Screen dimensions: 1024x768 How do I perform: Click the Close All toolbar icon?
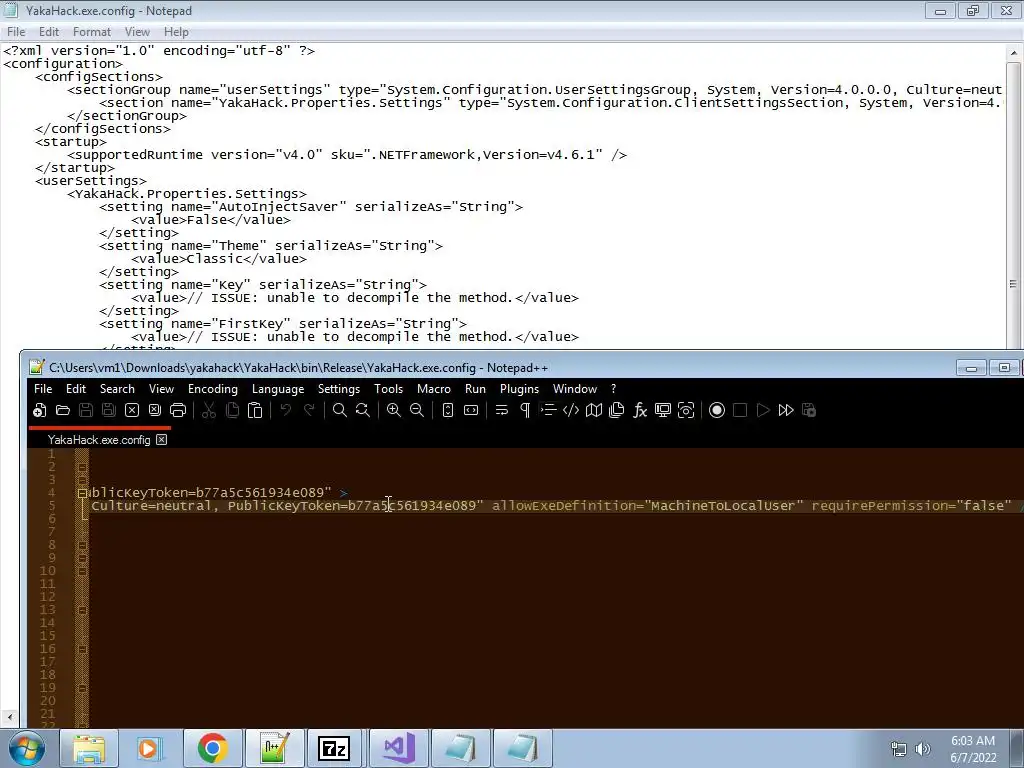(x=155, y=410)
